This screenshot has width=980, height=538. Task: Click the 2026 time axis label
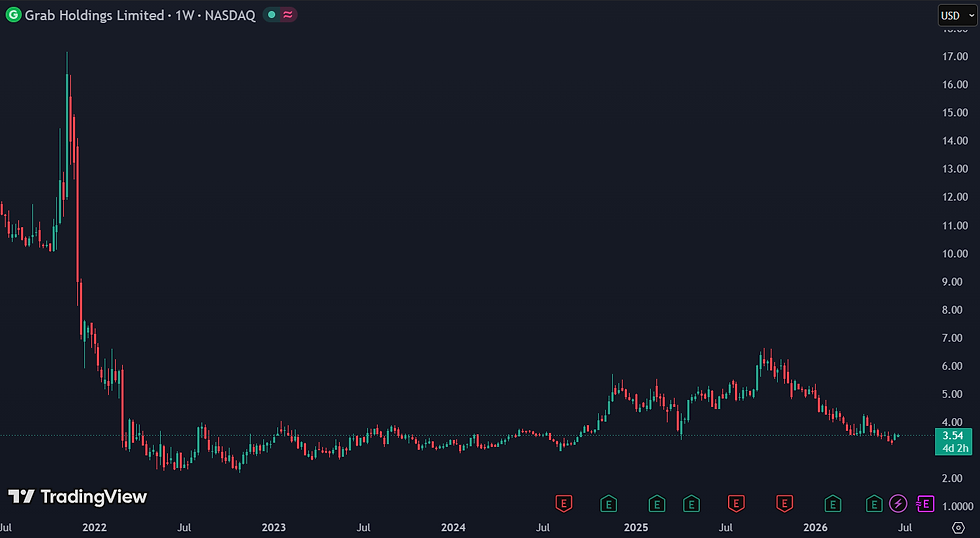[815, 528]
